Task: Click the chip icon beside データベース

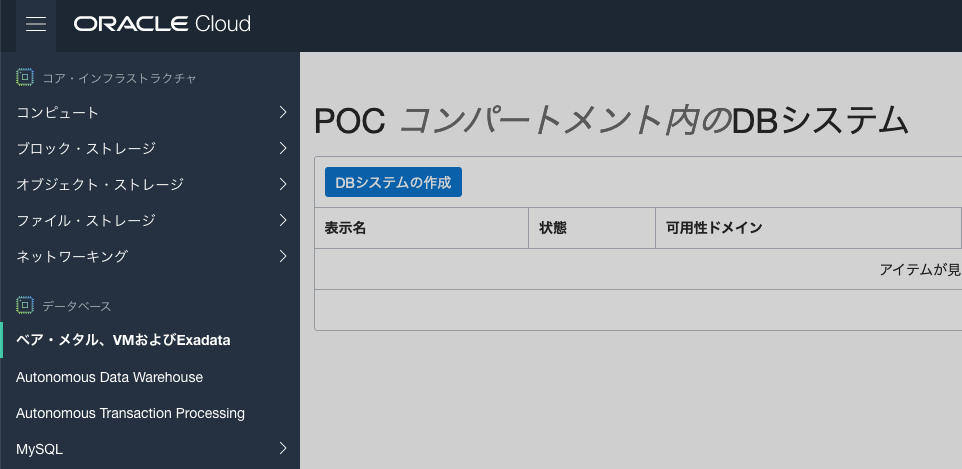Action: click(x=25, y=305)
